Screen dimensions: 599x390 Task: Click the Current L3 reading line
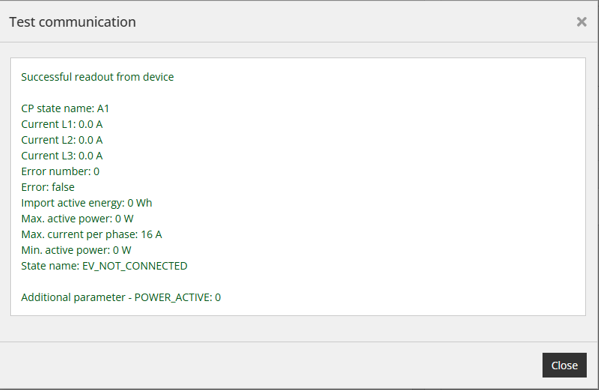[x=62, y=155]
